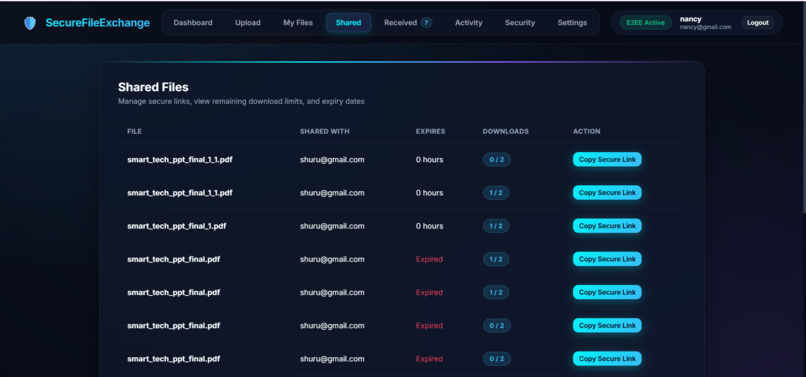Click '0 hours' in the 1 / 2 final_1_1 row
Viewport: 806px width, 377px height.
(x=429, y=193)
